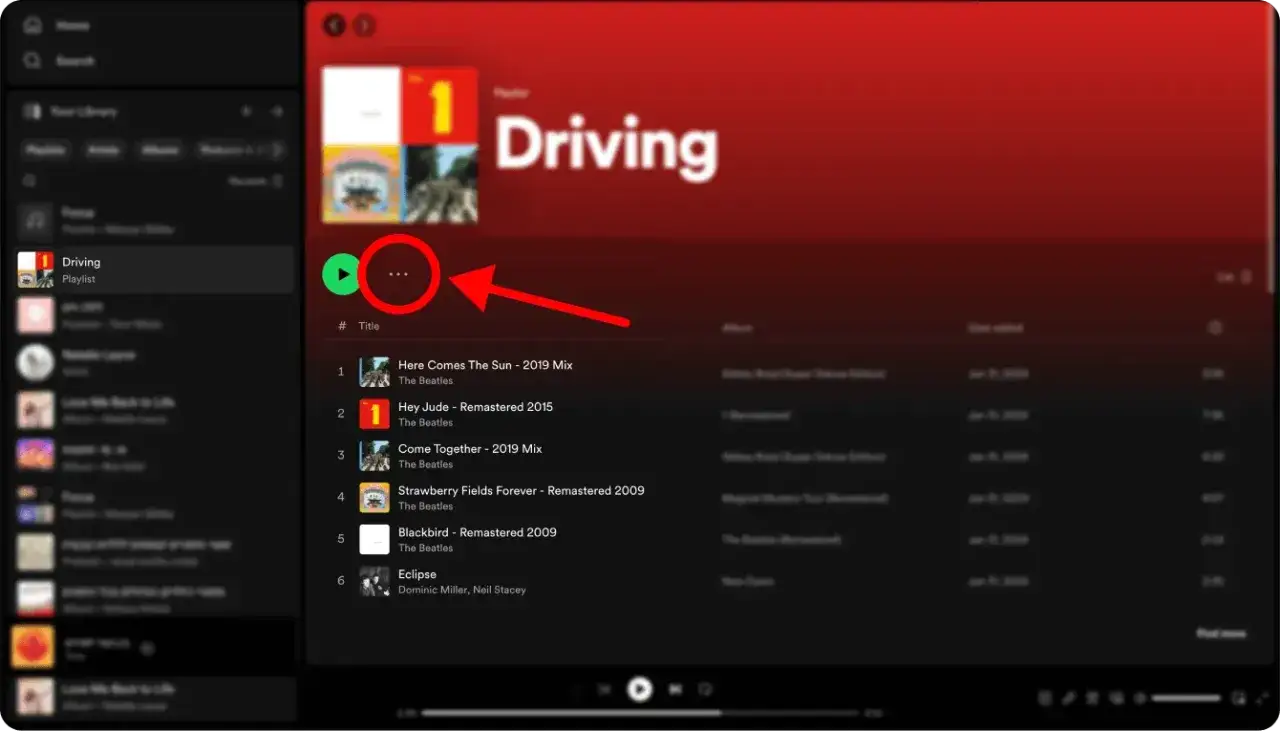This screenshot has width=1280, height=731.
Task: Toggle shuffle playback
Action: pos(577,689)
